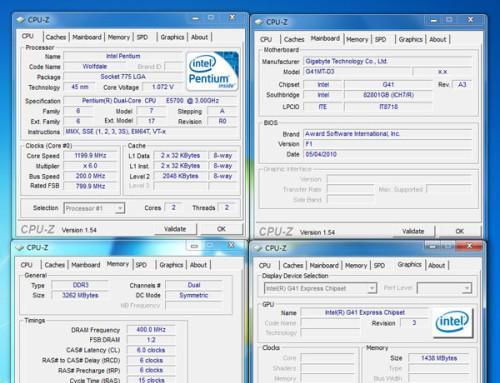Switch to CPU tab in Graphics window
The width and height of the screenshot is (500, 383).
click(x=265, y=266)
